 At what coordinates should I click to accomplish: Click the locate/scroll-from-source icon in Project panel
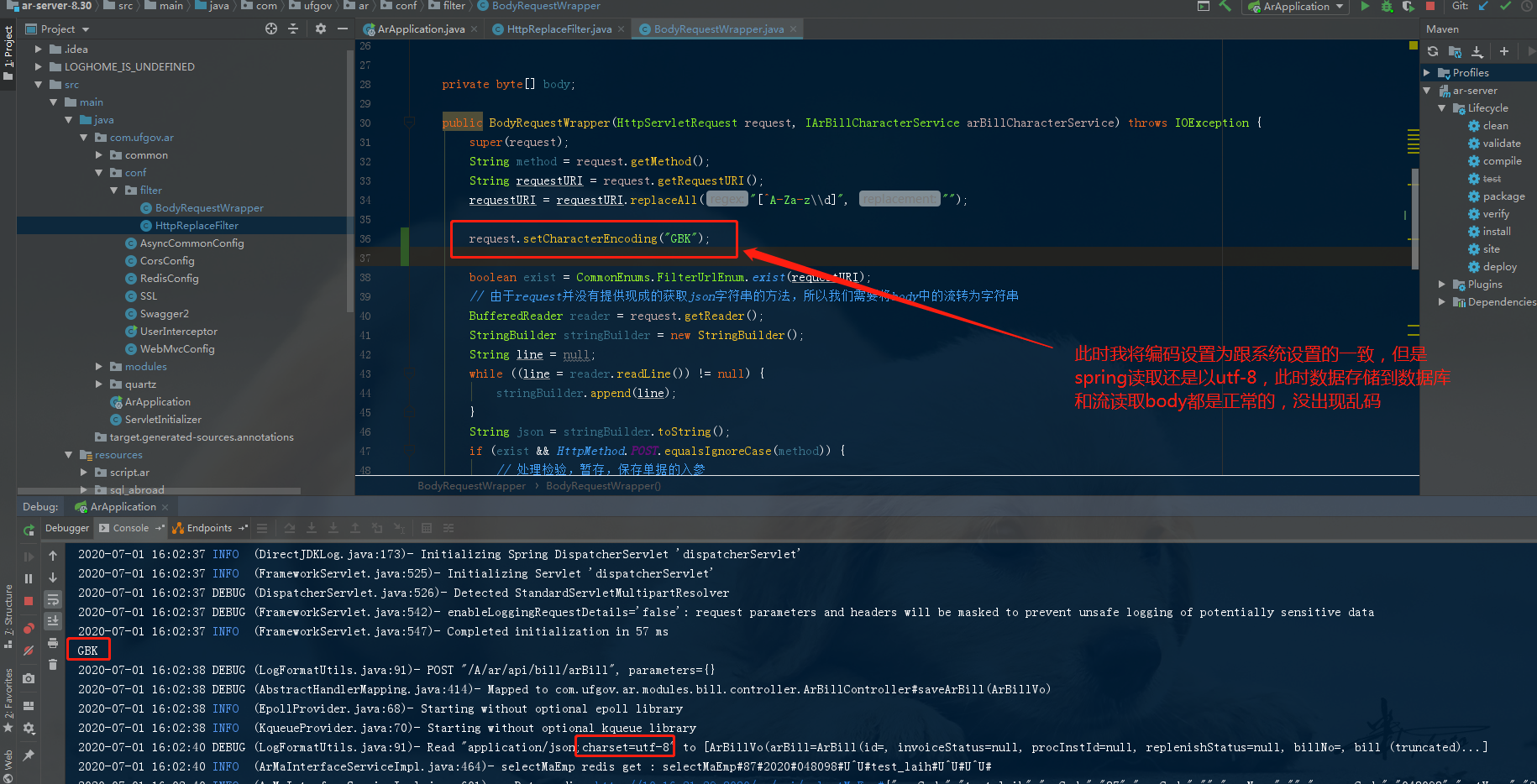[271, 29]
